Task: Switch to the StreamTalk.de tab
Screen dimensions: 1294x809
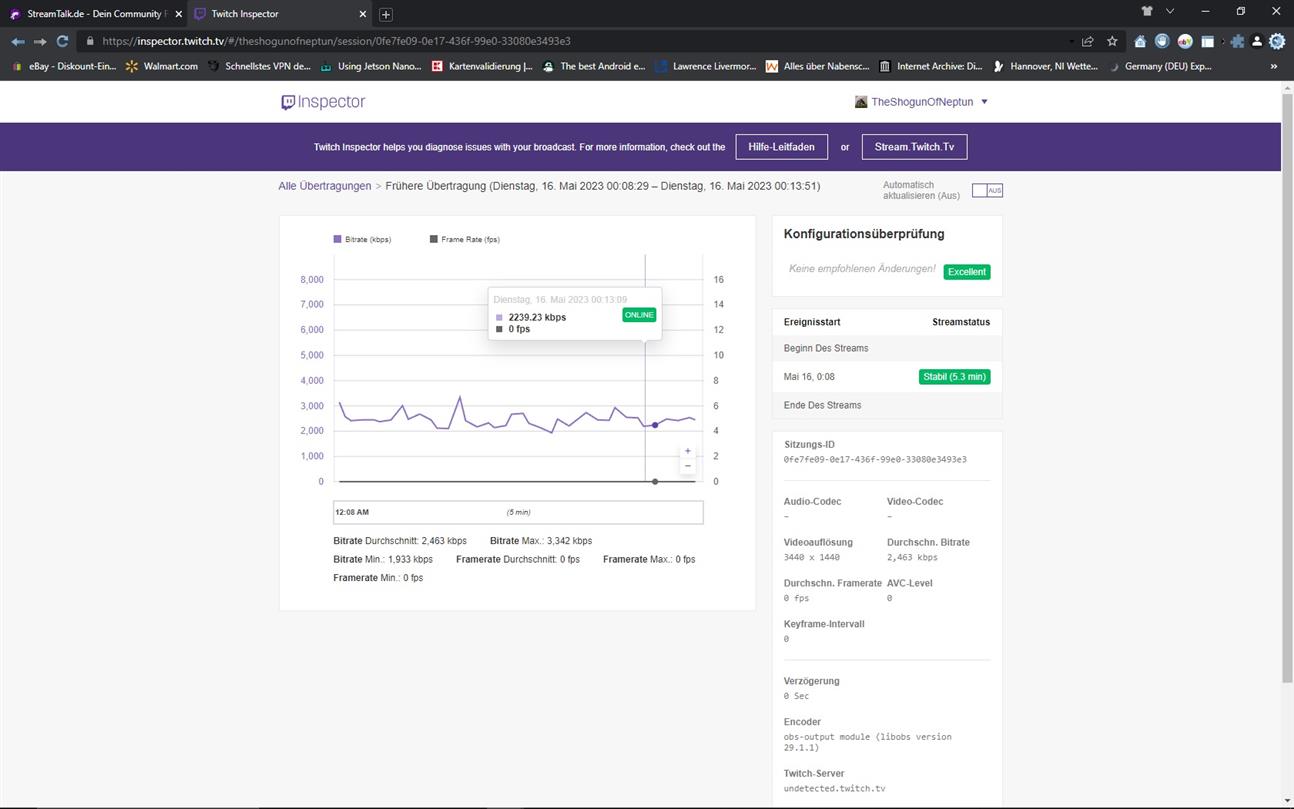Action: [x=92, y=14]
